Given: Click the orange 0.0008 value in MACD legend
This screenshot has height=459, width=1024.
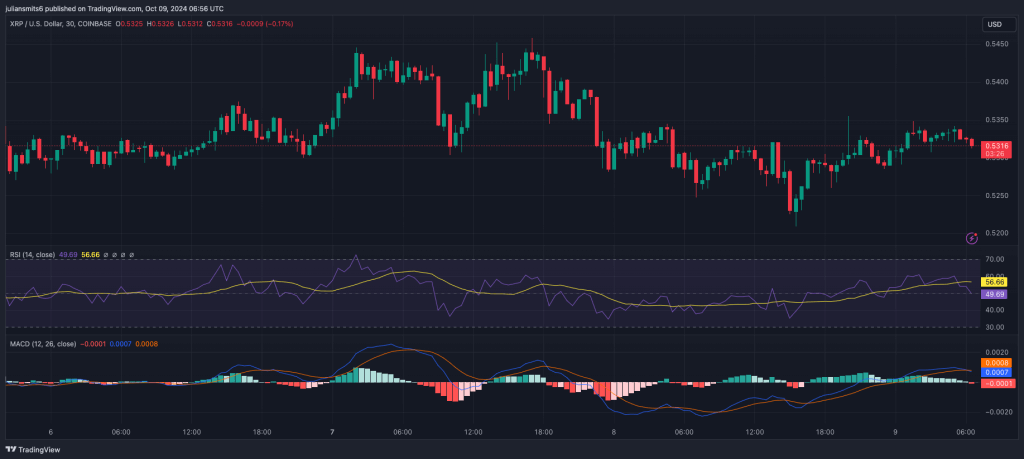Looking at the screenshot, I should pos(146,343).
